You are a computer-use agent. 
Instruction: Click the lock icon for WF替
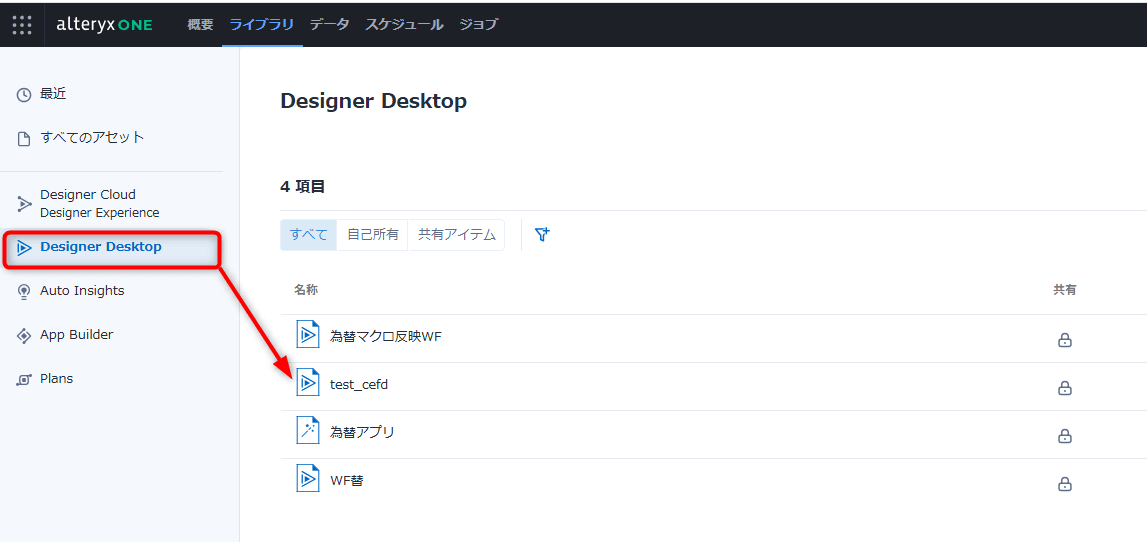tap(1065, 484)
